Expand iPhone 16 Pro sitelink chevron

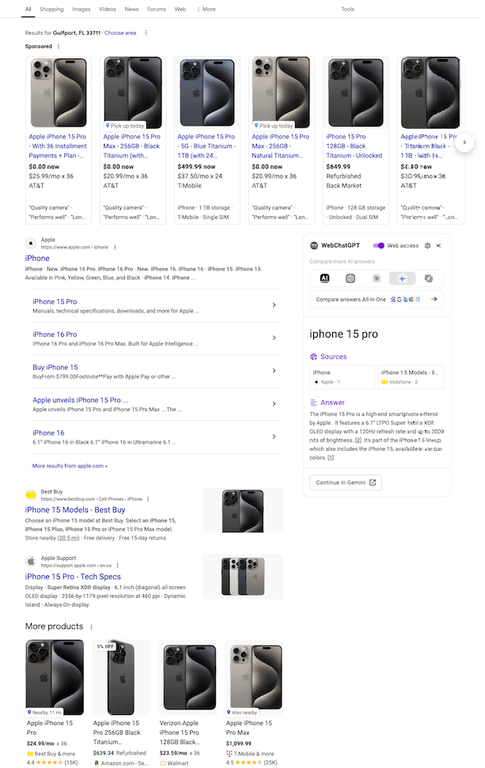[274, 338]
